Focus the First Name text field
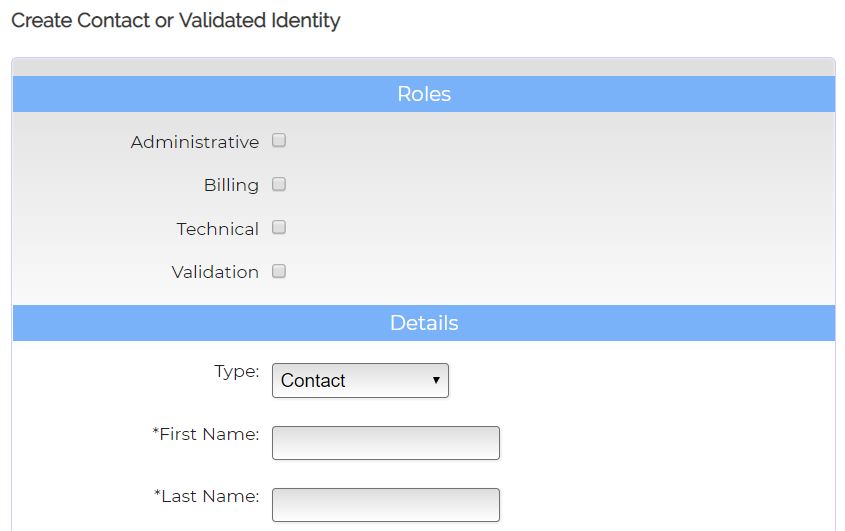 point(385,443)
